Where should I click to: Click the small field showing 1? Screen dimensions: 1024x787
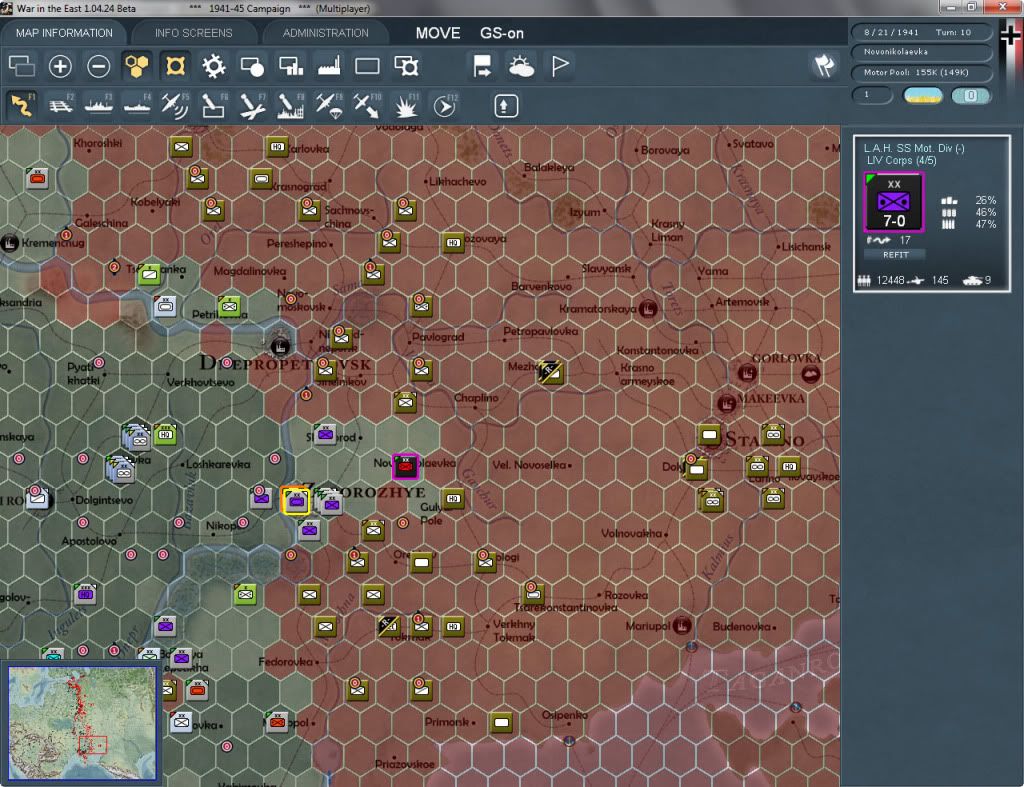coord(871,95)
